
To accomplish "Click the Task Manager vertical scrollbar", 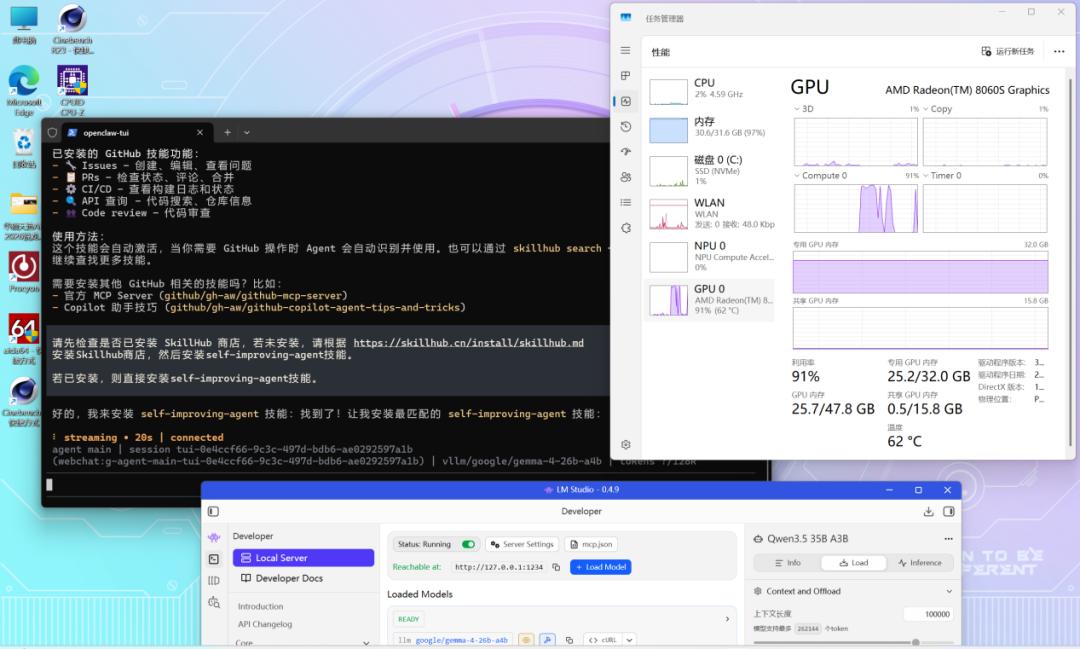I will click(1070, 262).
